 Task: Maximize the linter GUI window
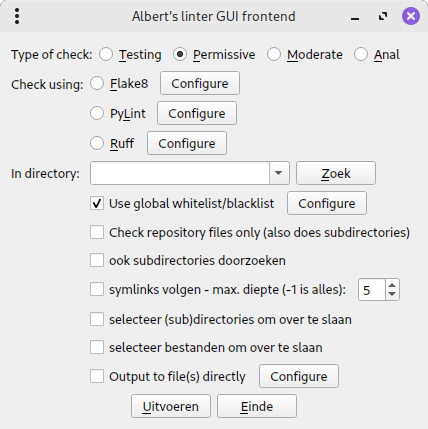click(383, 16)
